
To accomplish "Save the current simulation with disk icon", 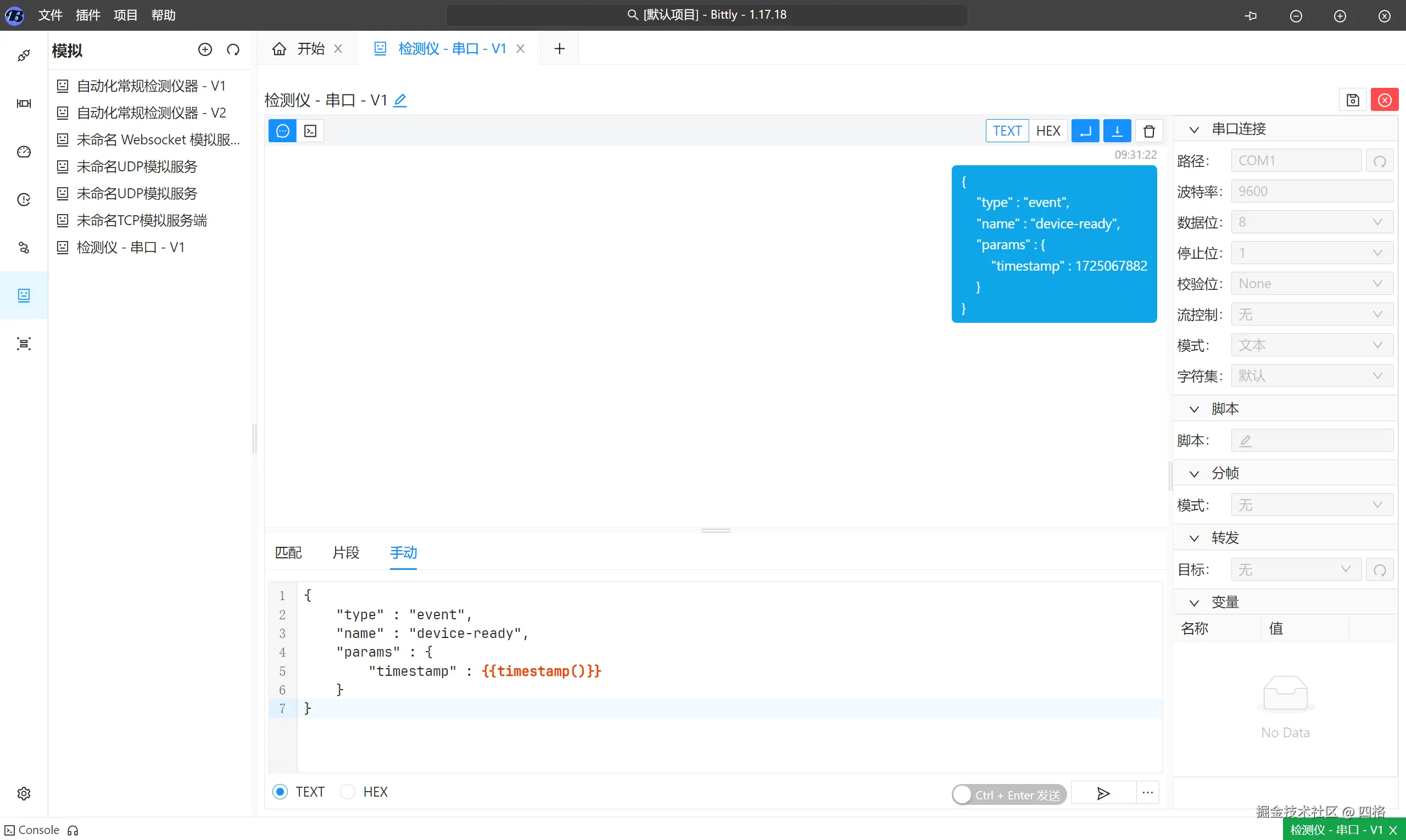I will pos(1353,100).
